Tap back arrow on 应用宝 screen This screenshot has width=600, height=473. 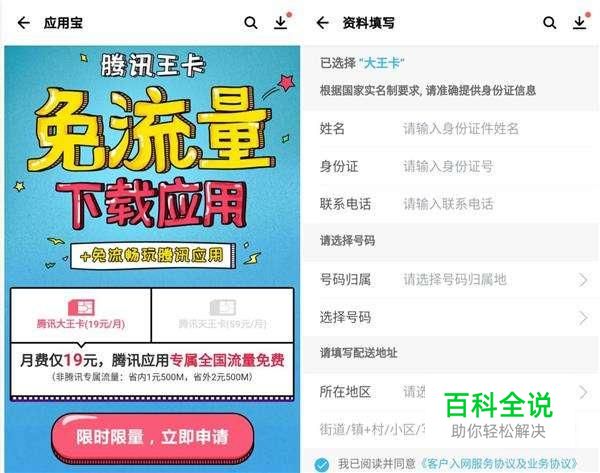tap(24, 23)
